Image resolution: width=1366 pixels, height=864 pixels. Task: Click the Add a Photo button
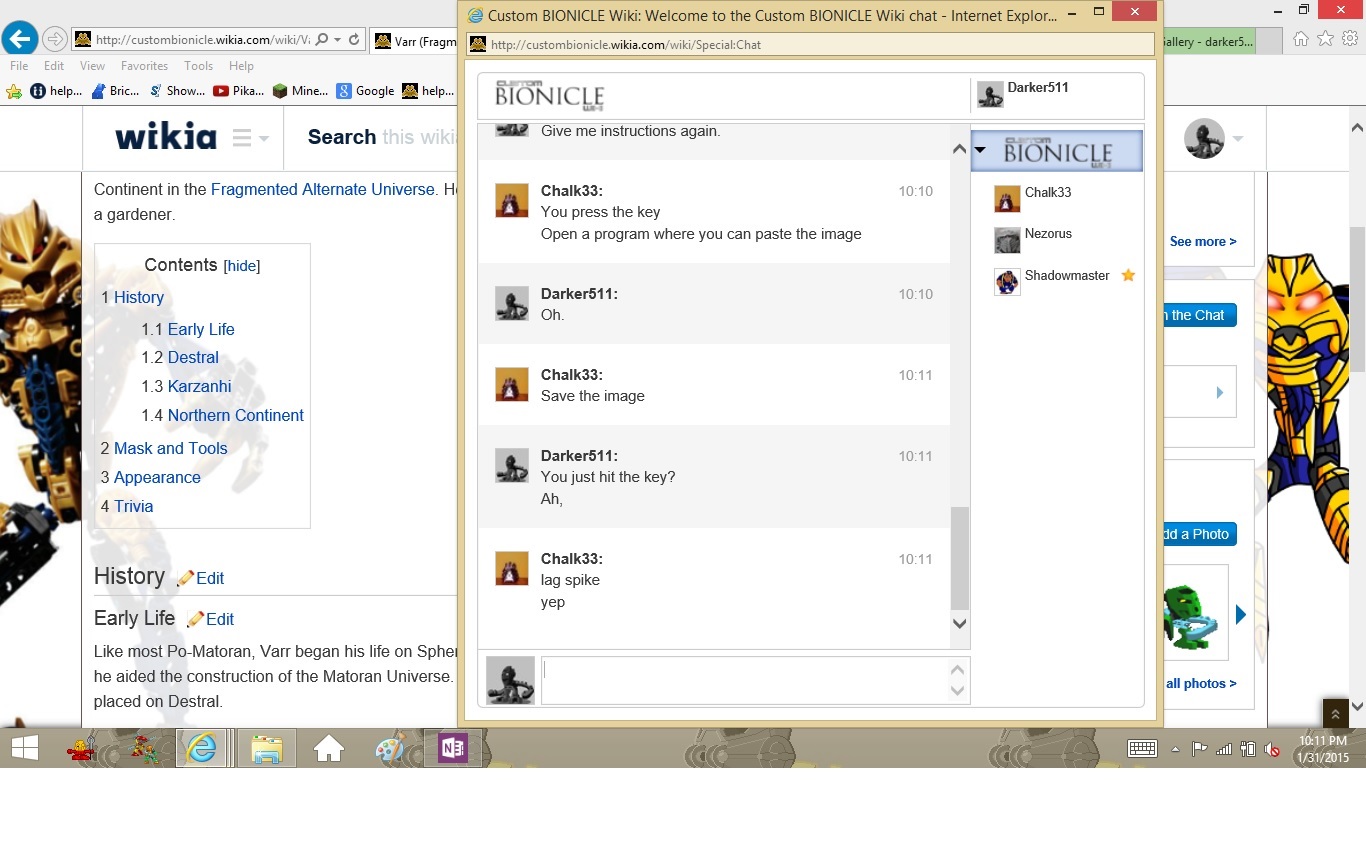pyautogui.click(x=1198, y=534)
